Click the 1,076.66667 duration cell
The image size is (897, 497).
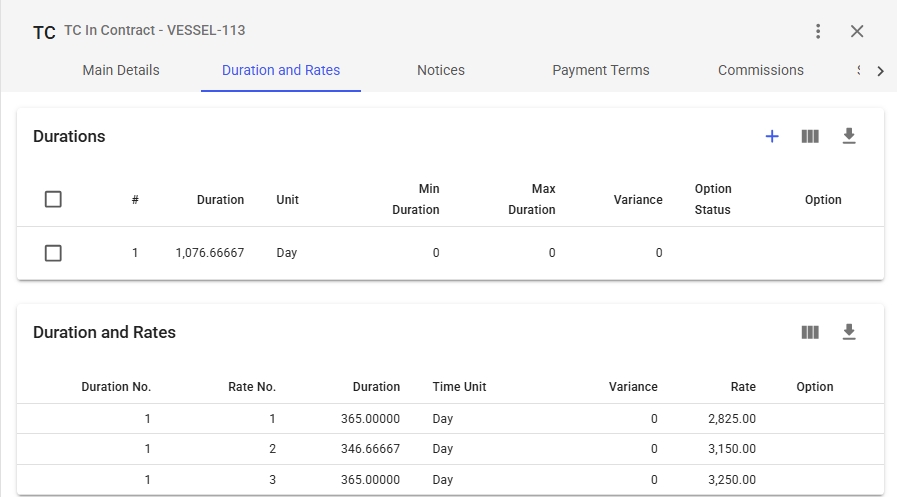pyautogui.click(x=209, y=253)
